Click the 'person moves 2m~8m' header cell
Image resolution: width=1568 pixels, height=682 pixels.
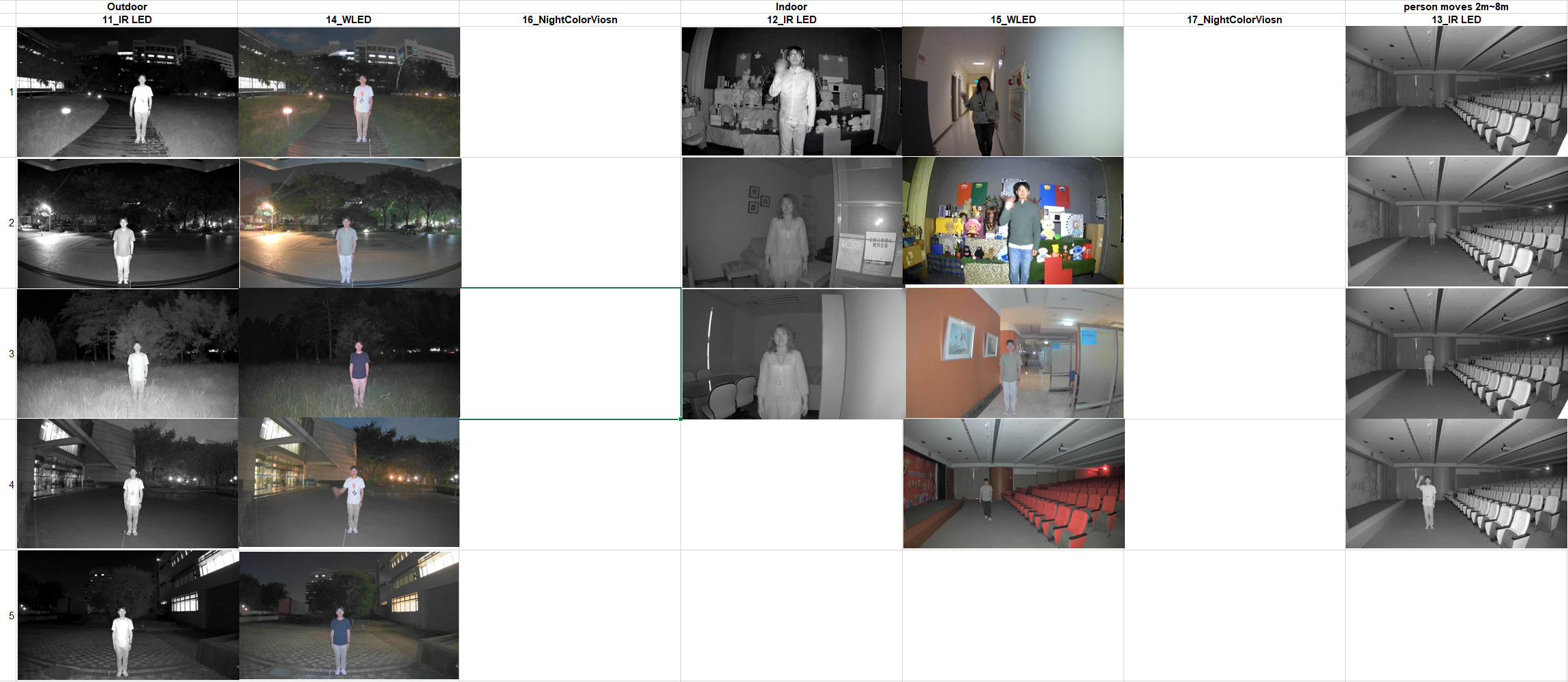click(1456, 7)
